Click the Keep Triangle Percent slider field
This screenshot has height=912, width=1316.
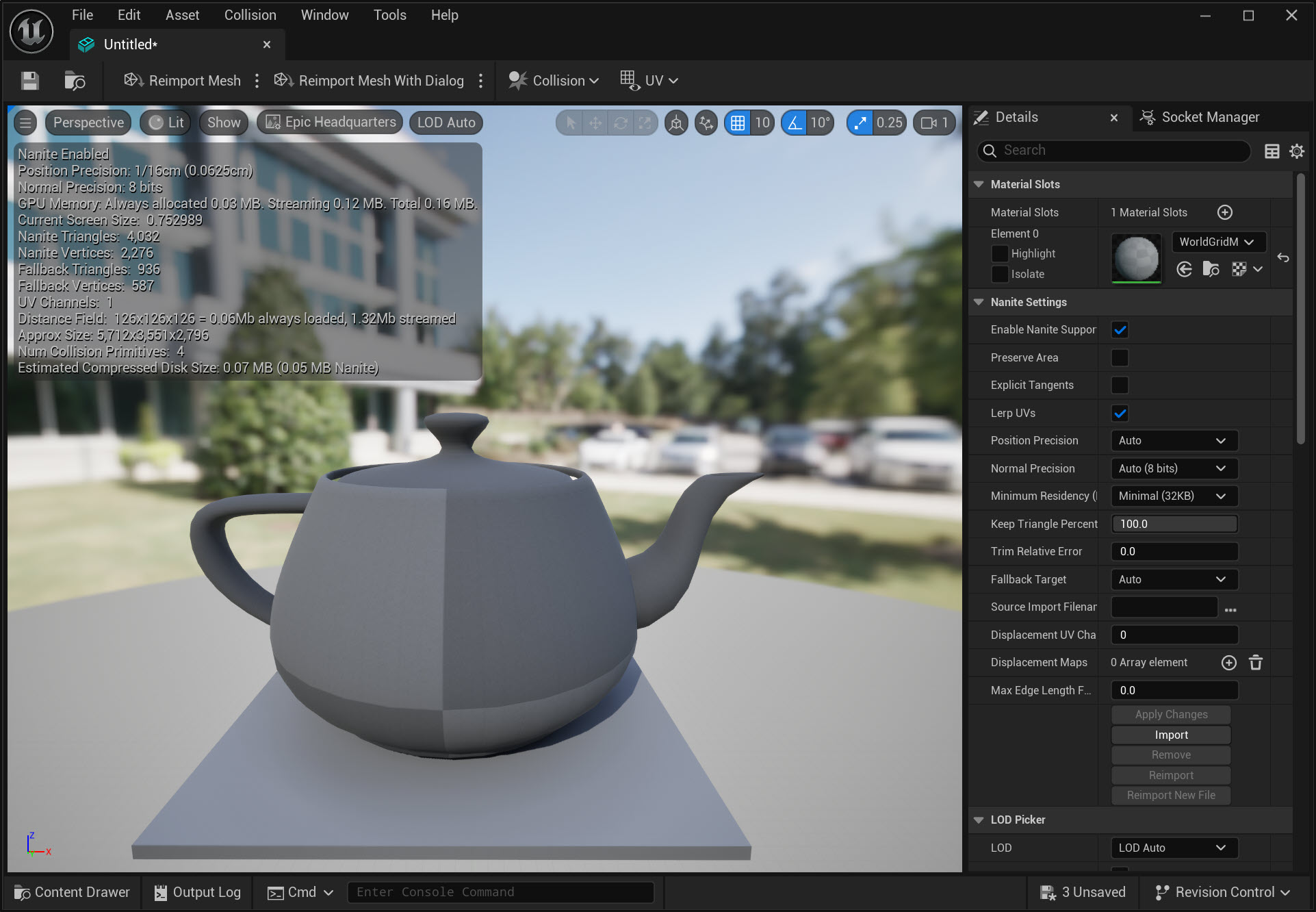(1173, 524)
